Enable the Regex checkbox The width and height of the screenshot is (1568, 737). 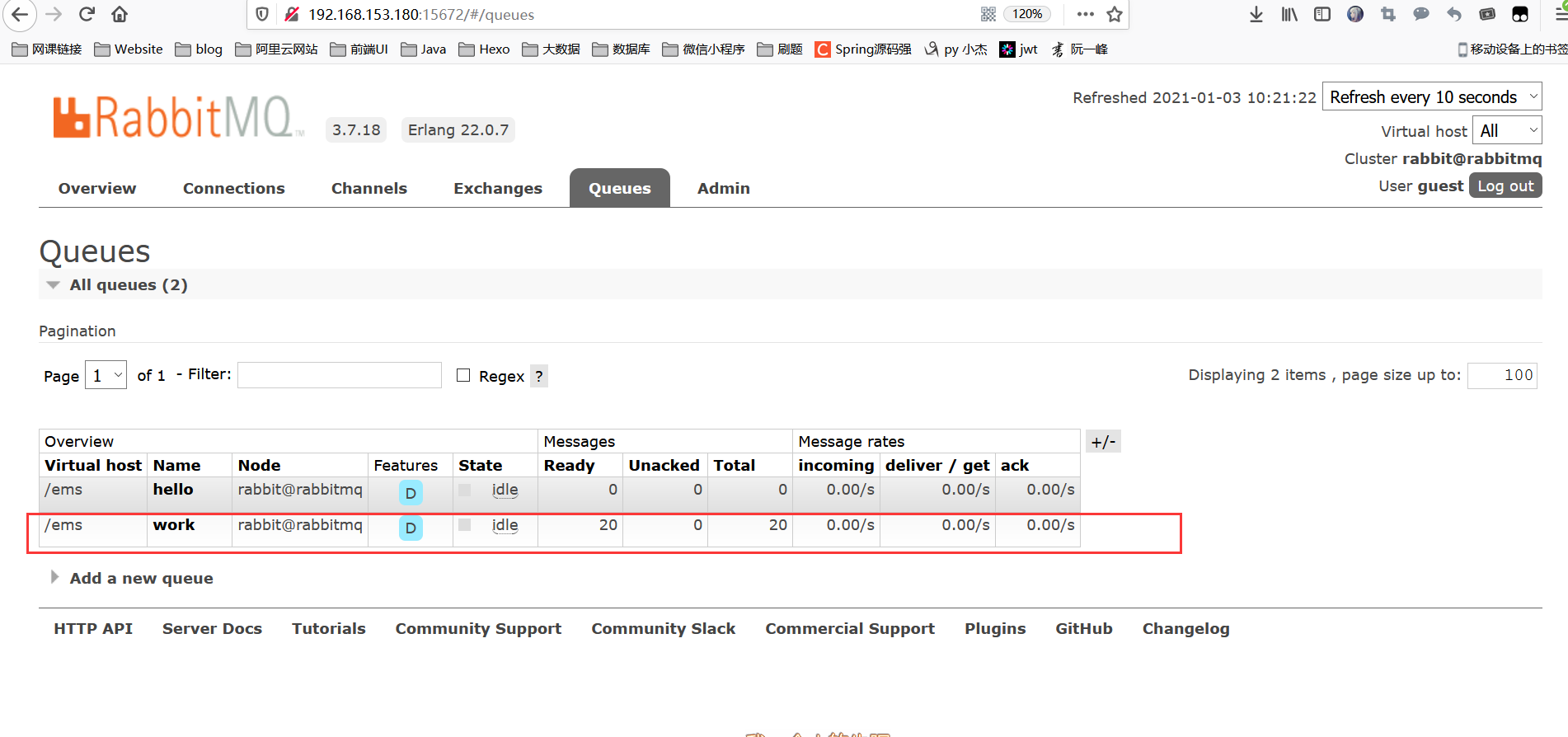pos(463,375)
